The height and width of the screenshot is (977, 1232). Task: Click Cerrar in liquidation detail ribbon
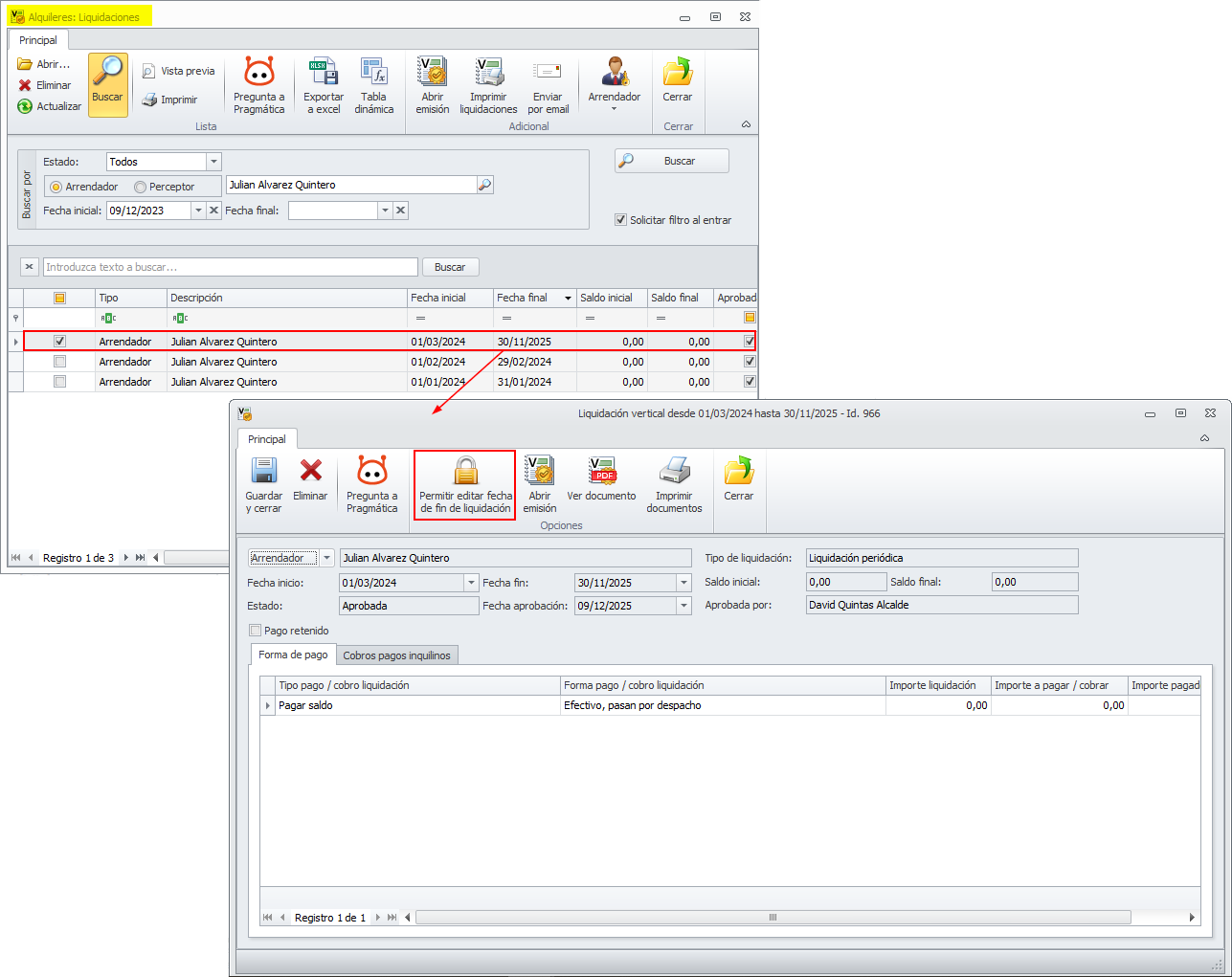click(739, 477)
